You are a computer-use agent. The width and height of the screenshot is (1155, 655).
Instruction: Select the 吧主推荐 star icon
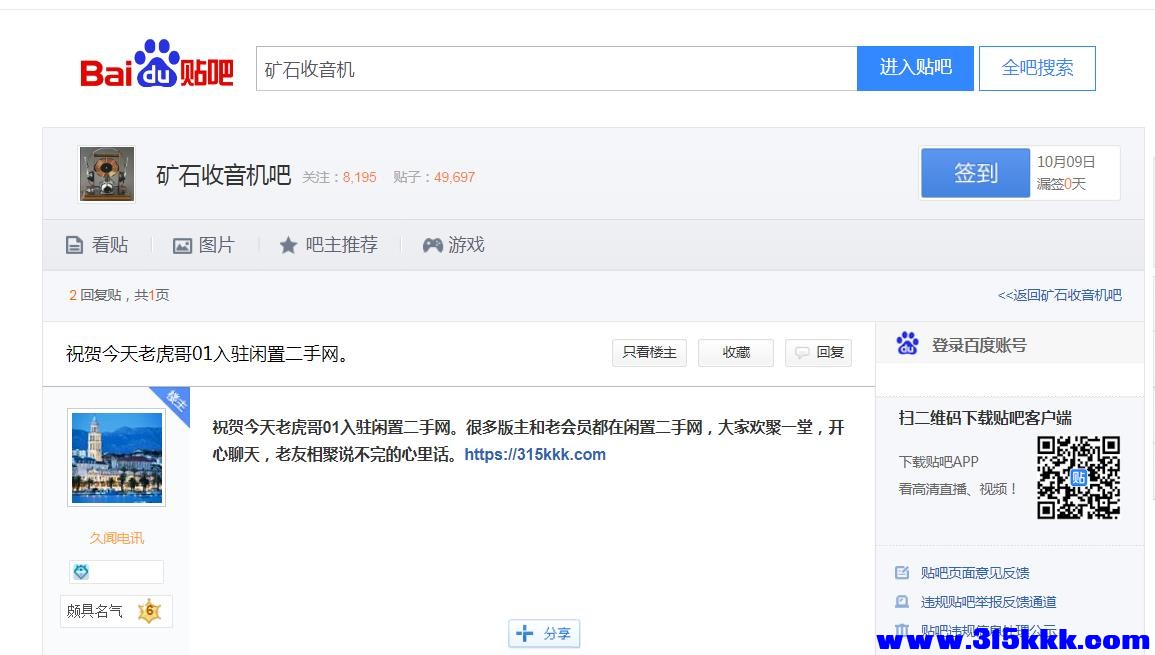[x=289, y=245]
